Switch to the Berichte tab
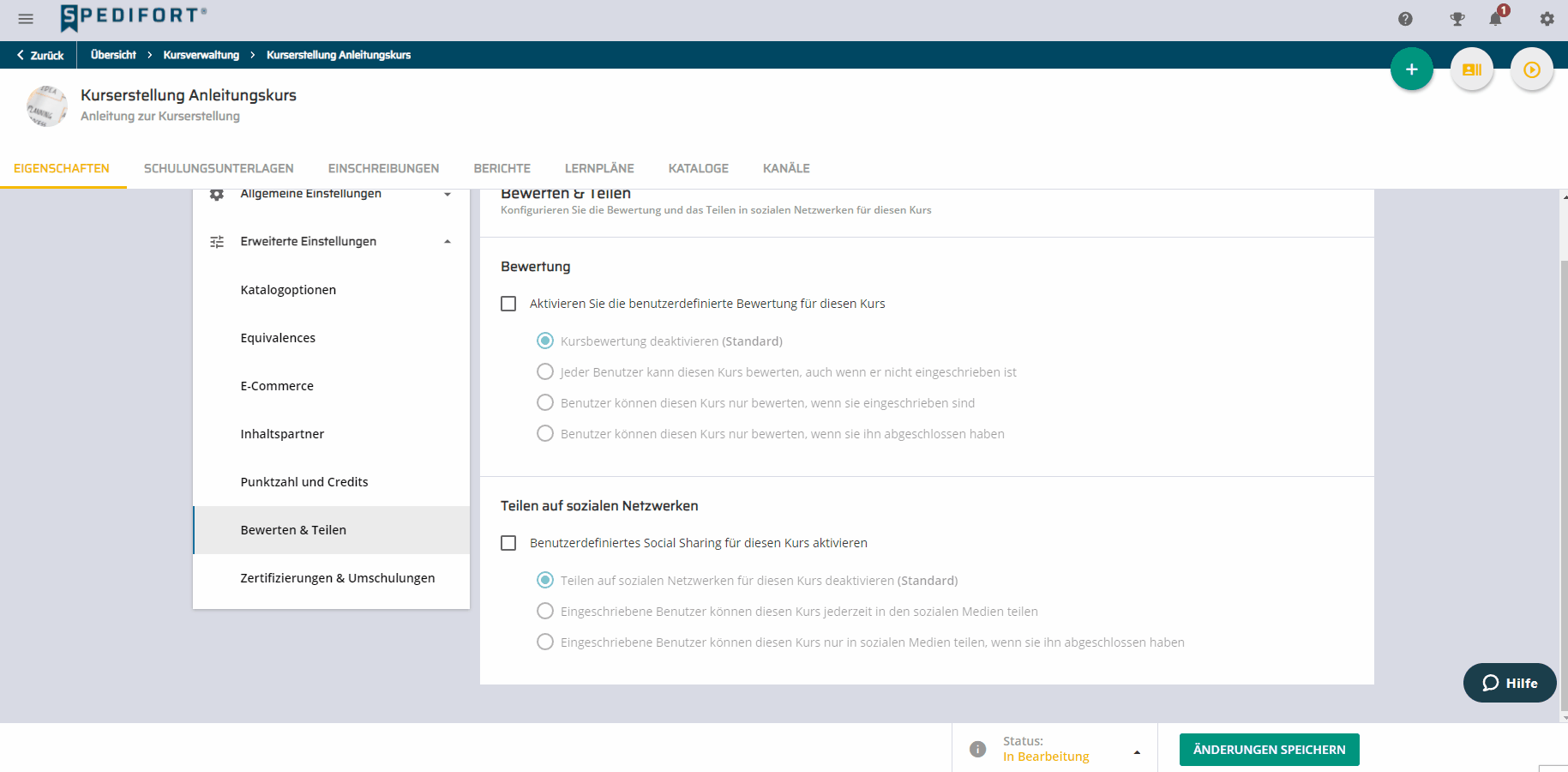Screen dimensions: 1568x772 tap(502, 168)
